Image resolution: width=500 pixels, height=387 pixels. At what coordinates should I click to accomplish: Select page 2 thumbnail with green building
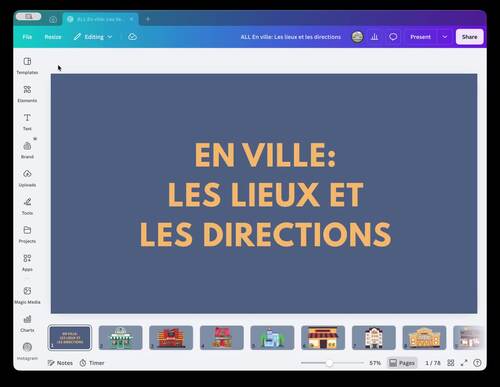pos(121,338)
